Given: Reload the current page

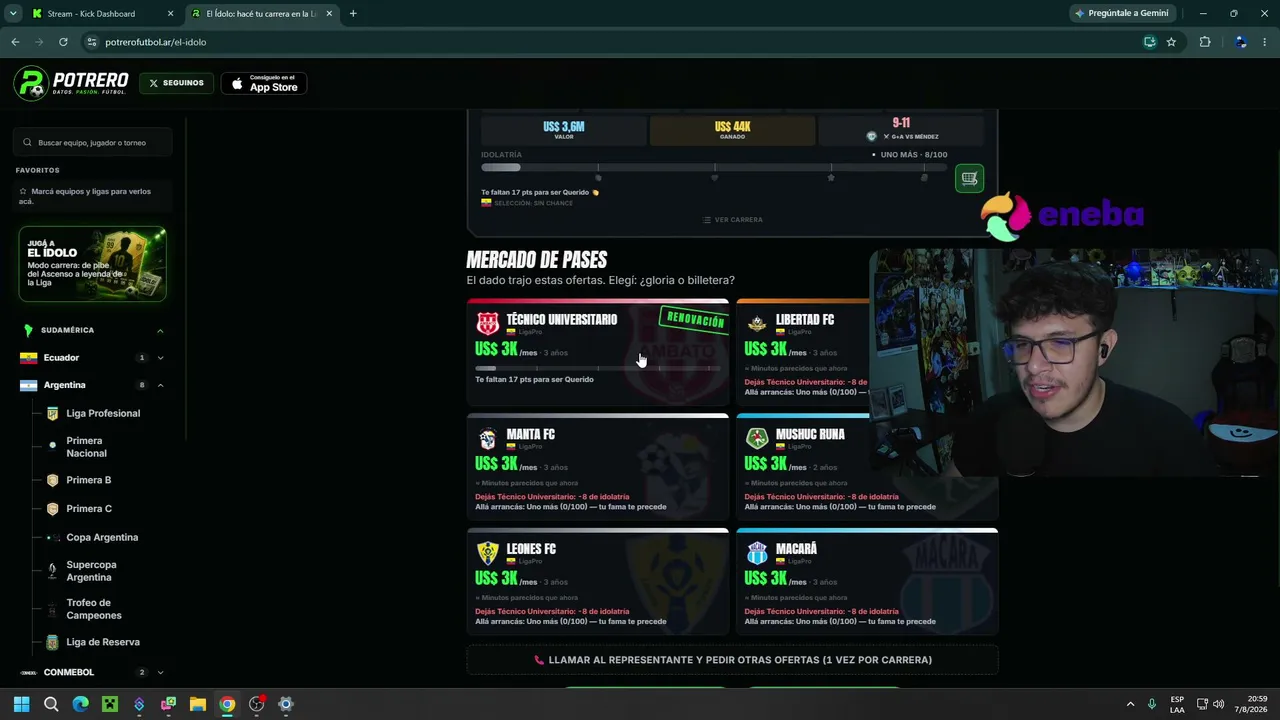Looking at the screenshot, I should click(63, 42).
